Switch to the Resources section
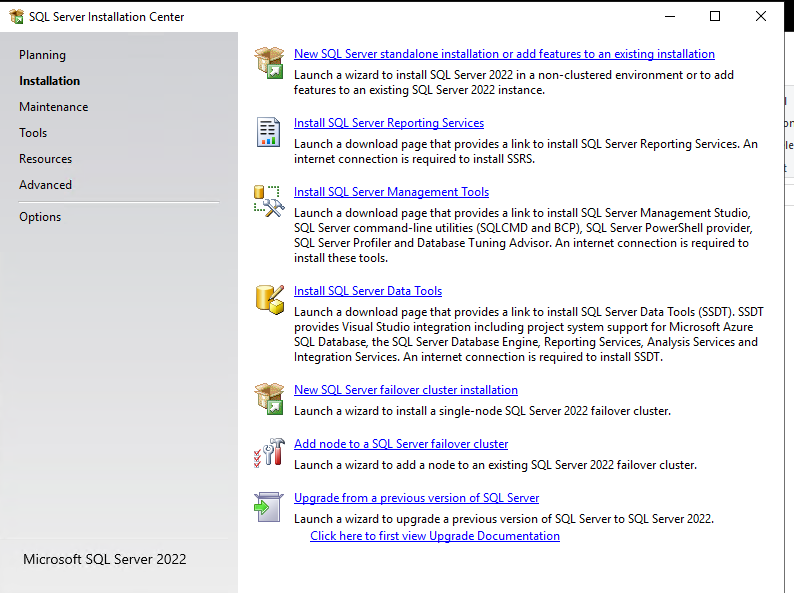The image size is (794, 593). 46,159
